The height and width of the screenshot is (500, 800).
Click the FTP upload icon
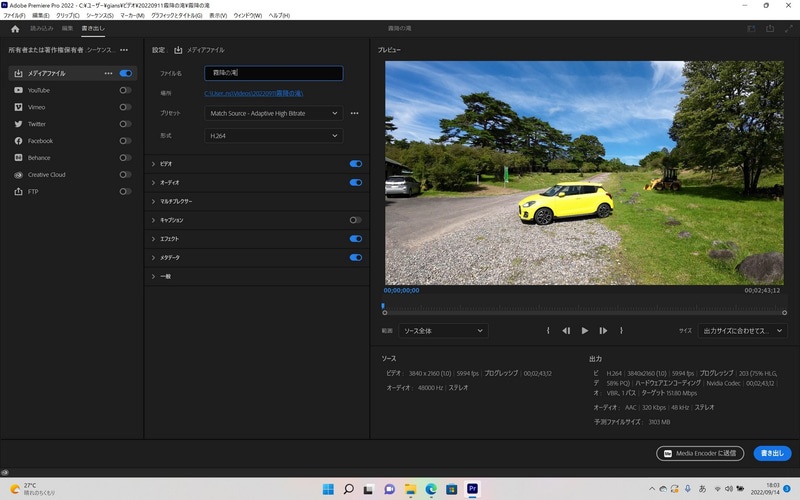(x=18, y=192)
